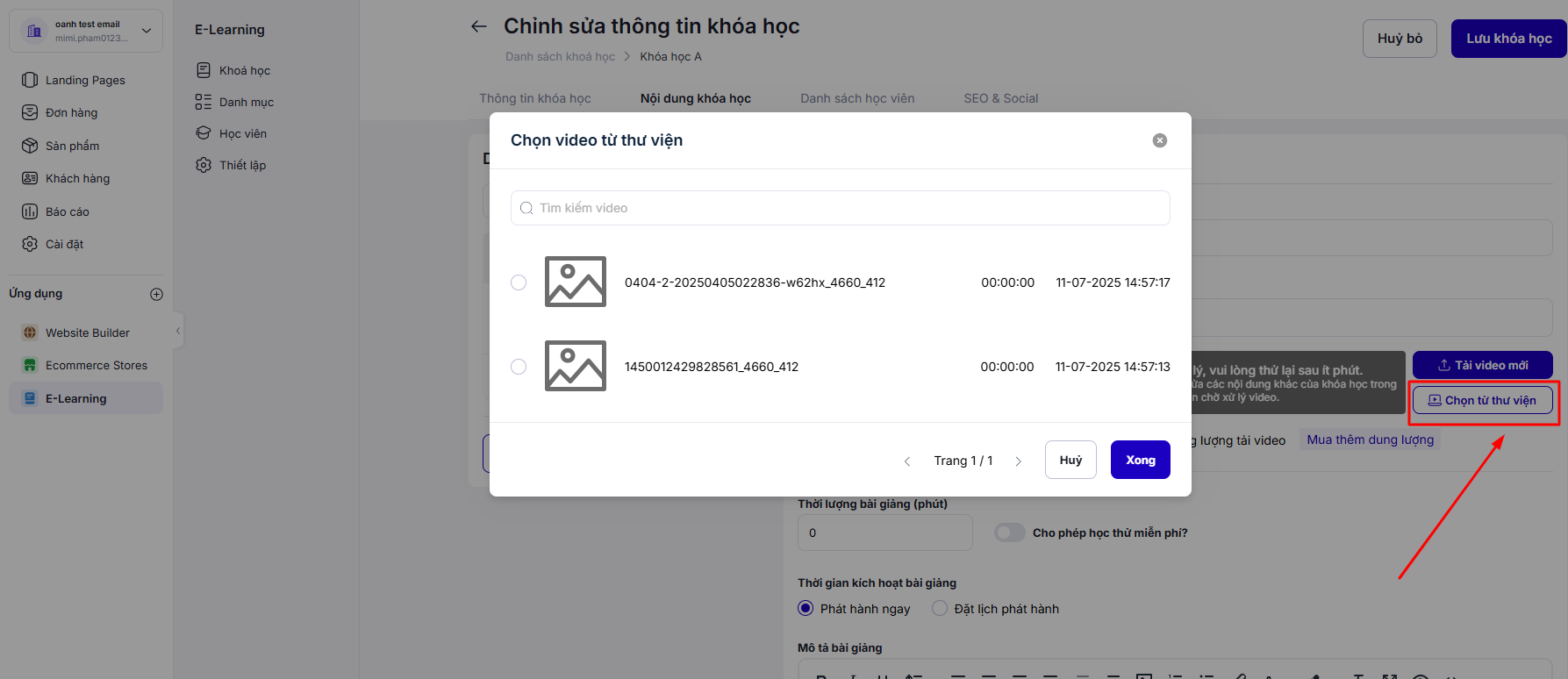The width and height of the screenshot is (1568, 679).
Task: Collapse the sidebar using the edge chevron
Action: [178, 331]
